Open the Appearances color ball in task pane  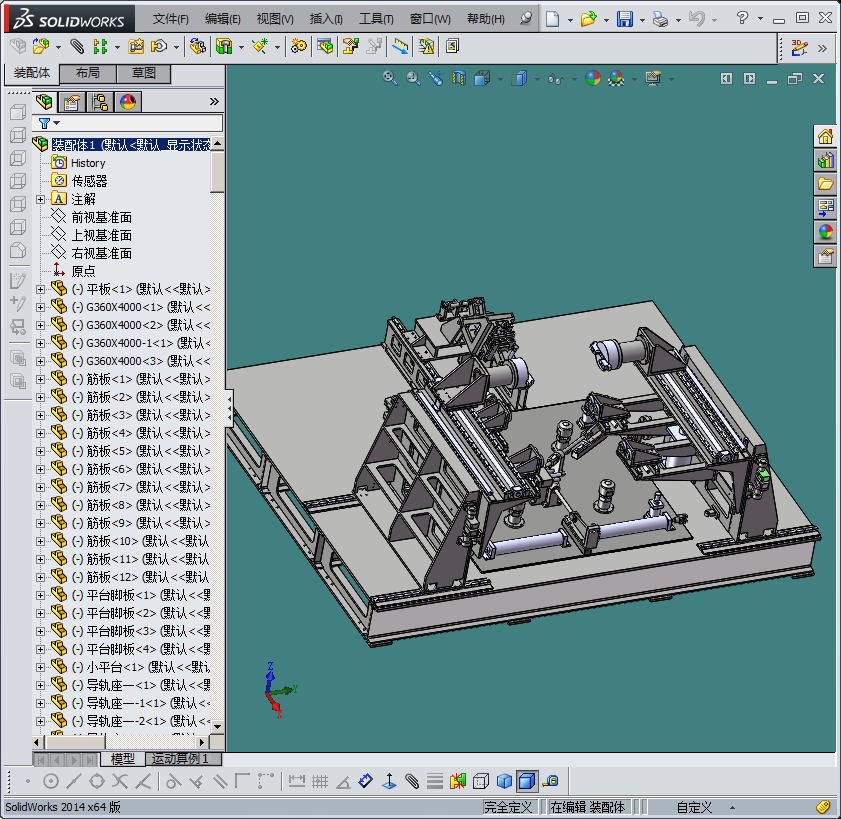(825, 232)
